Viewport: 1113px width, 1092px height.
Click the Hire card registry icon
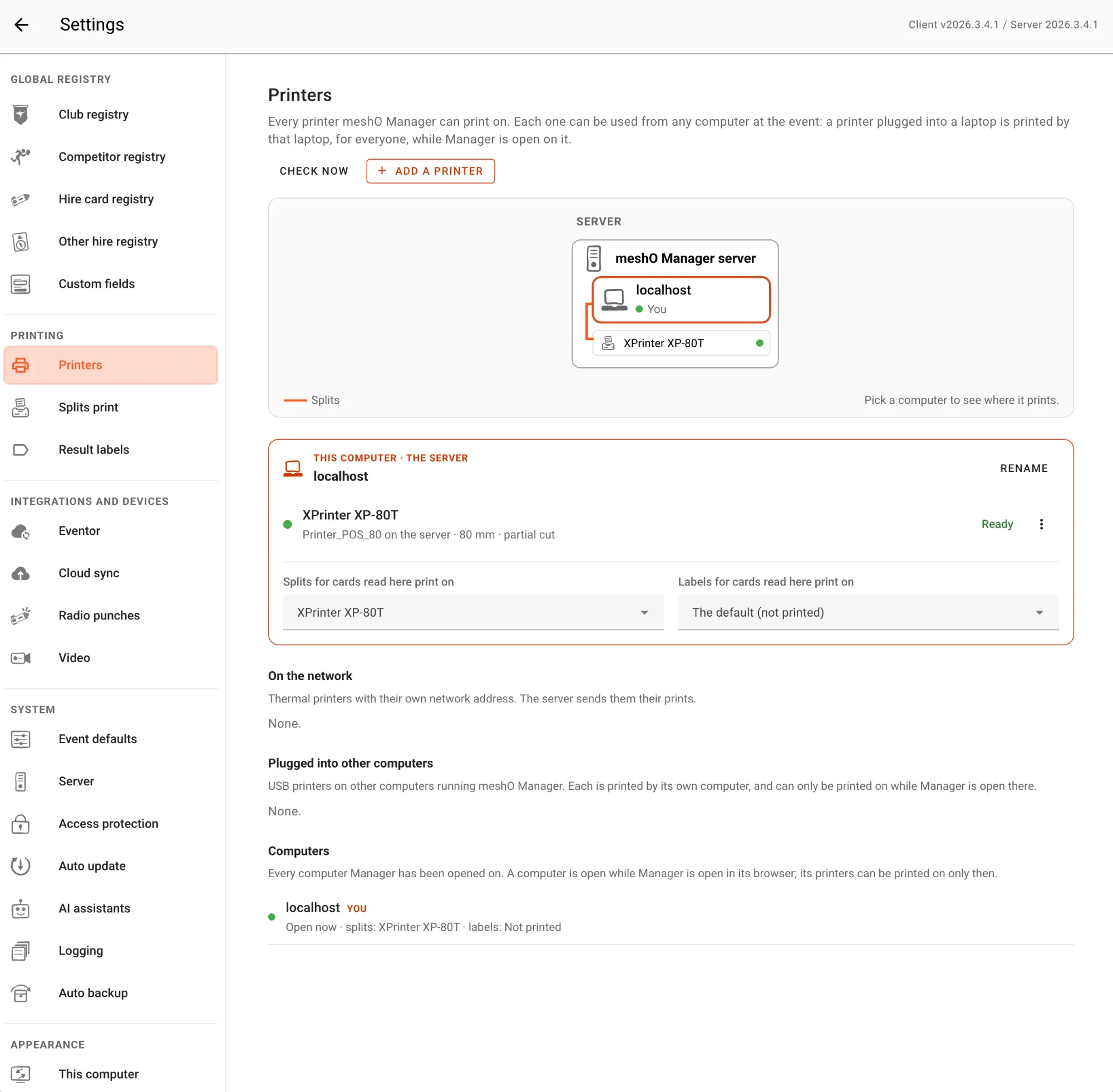[x=21, y=199]
